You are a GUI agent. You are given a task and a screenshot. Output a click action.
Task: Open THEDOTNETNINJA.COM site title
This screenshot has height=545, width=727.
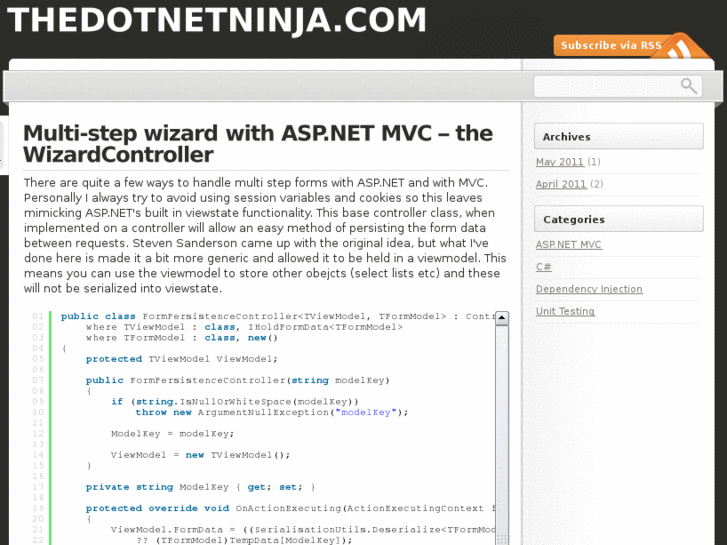pos(217,20)
